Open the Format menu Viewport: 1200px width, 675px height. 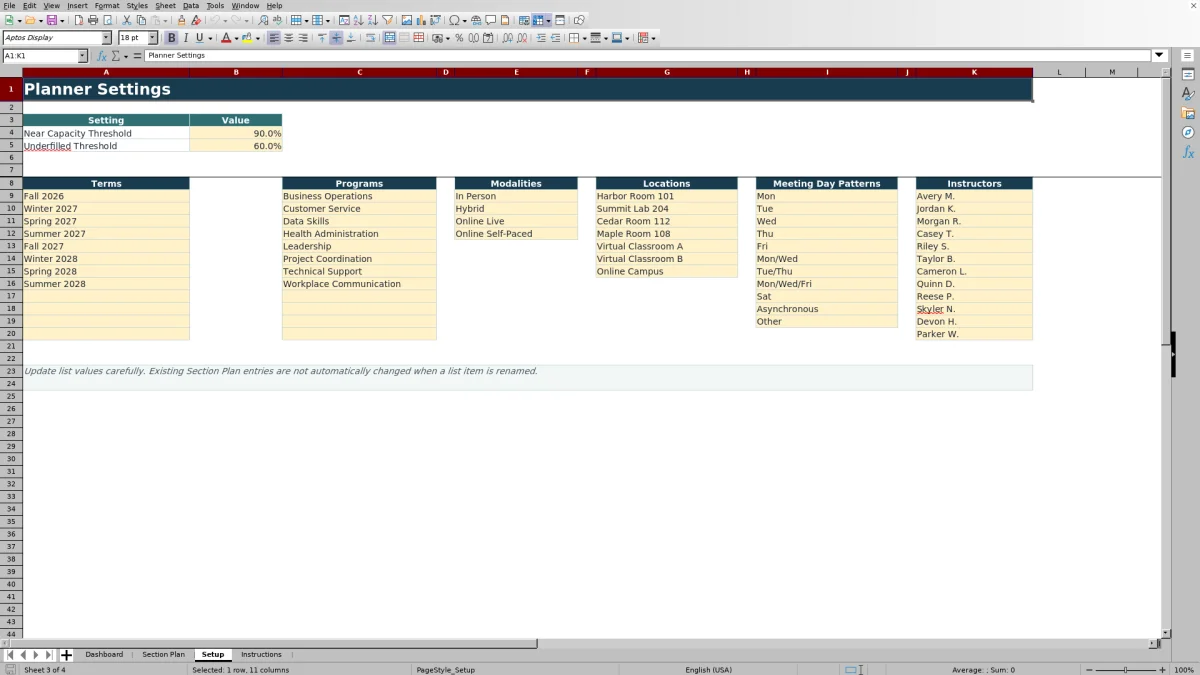107,6
